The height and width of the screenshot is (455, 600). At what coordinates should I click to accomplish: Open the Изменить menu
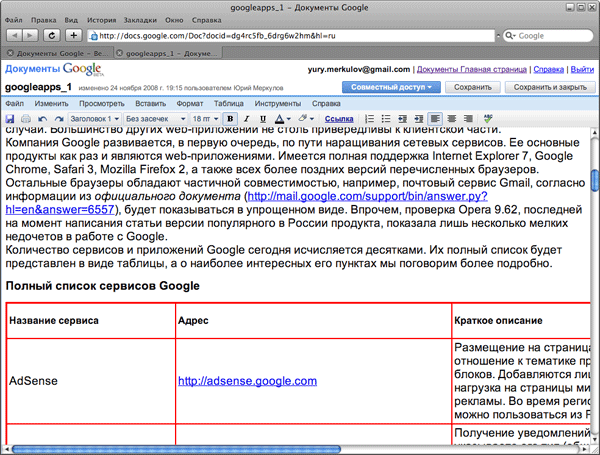pos(51,104)
